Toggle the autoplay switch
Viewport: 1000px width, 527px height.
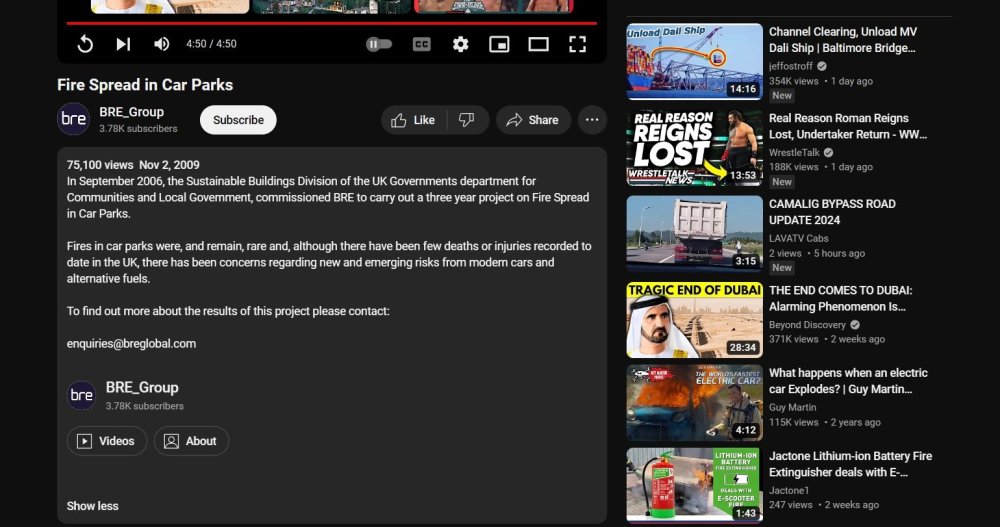coord(379,44)
